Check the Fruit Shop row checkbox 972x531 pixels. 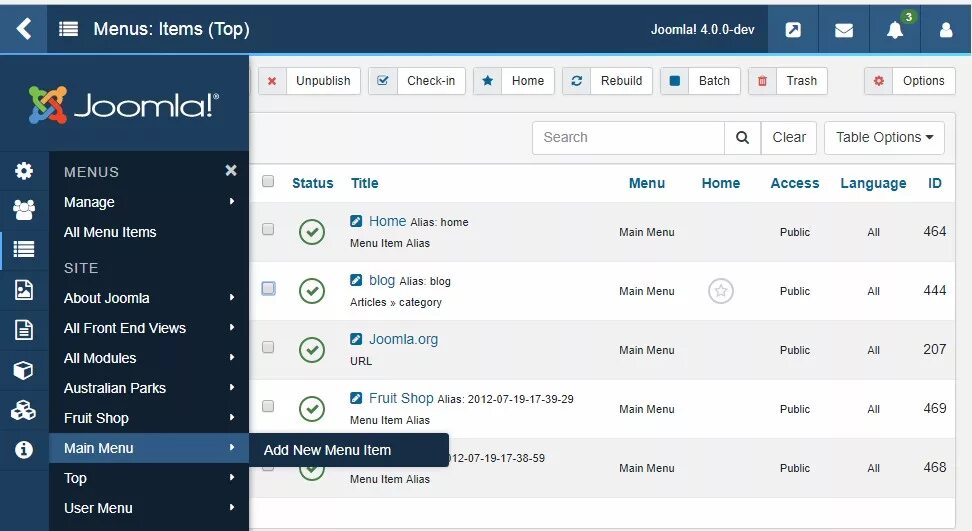268,406
